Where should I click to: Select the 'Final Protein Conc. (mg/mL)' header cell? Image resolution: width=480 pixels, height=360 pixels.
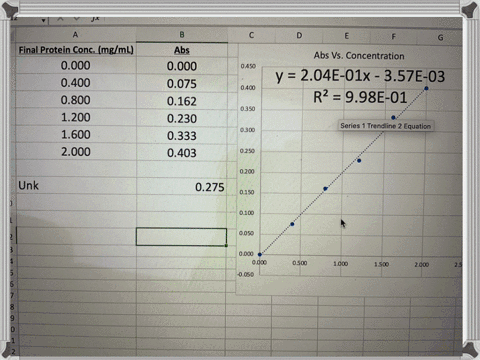tap(76, 50)
